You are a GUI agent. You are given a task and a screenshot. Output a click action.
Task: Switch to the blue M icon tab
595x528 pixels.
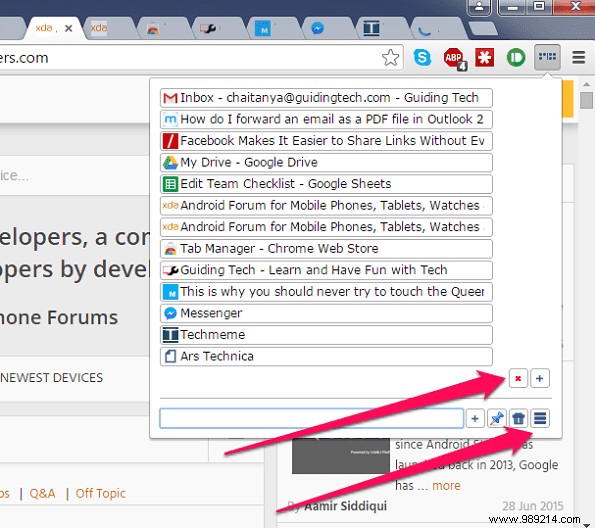(x=274, y=28)
